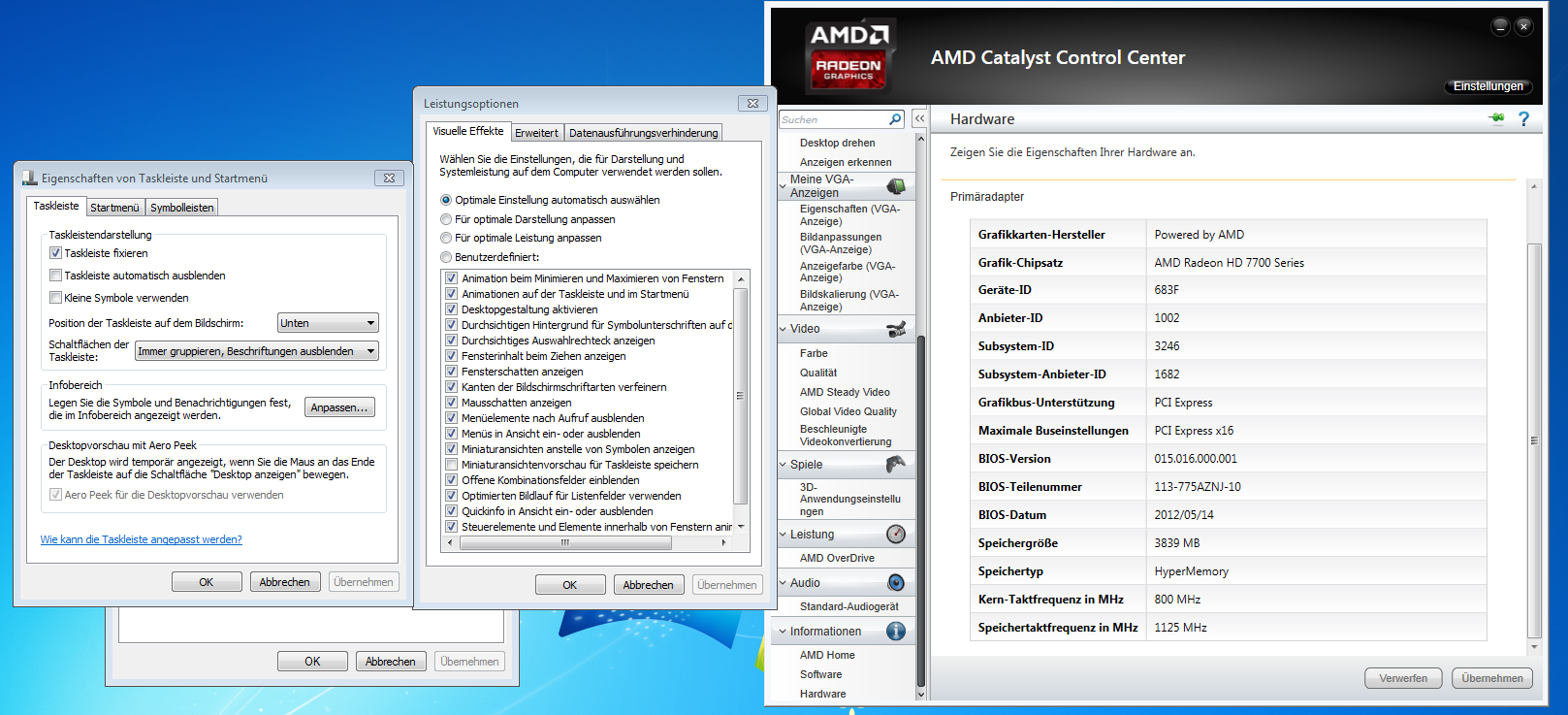Open the Einstellungen menu in Catalyst

[1488, 86]
